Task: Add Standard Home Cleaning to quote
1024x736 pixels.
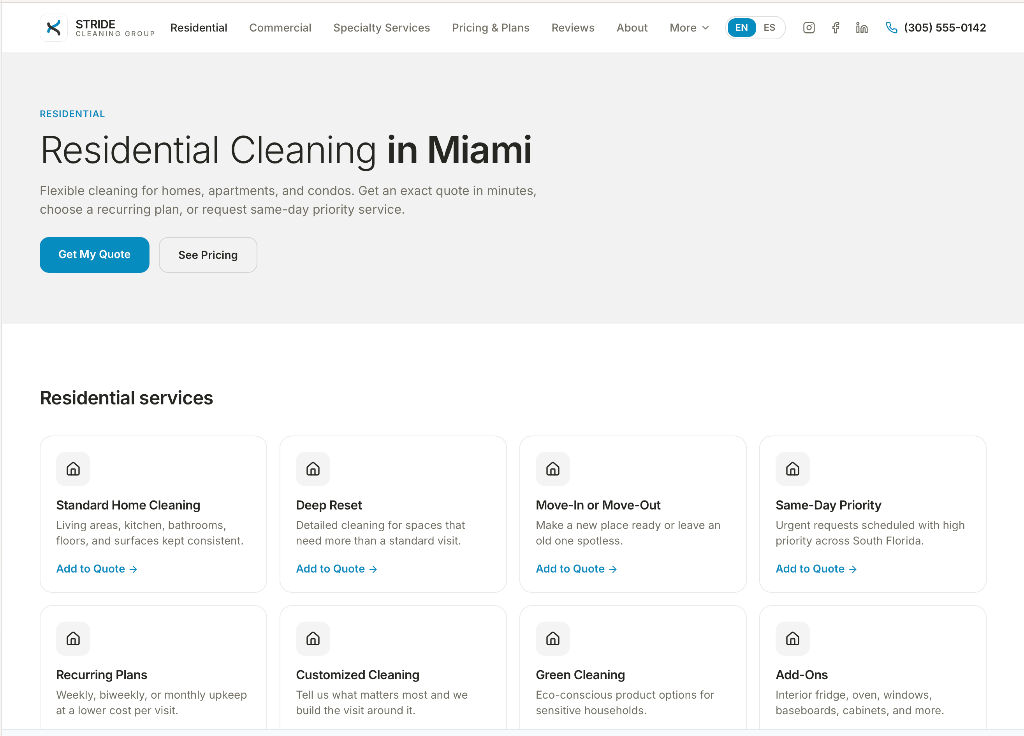Action: (x=97, y=569)
